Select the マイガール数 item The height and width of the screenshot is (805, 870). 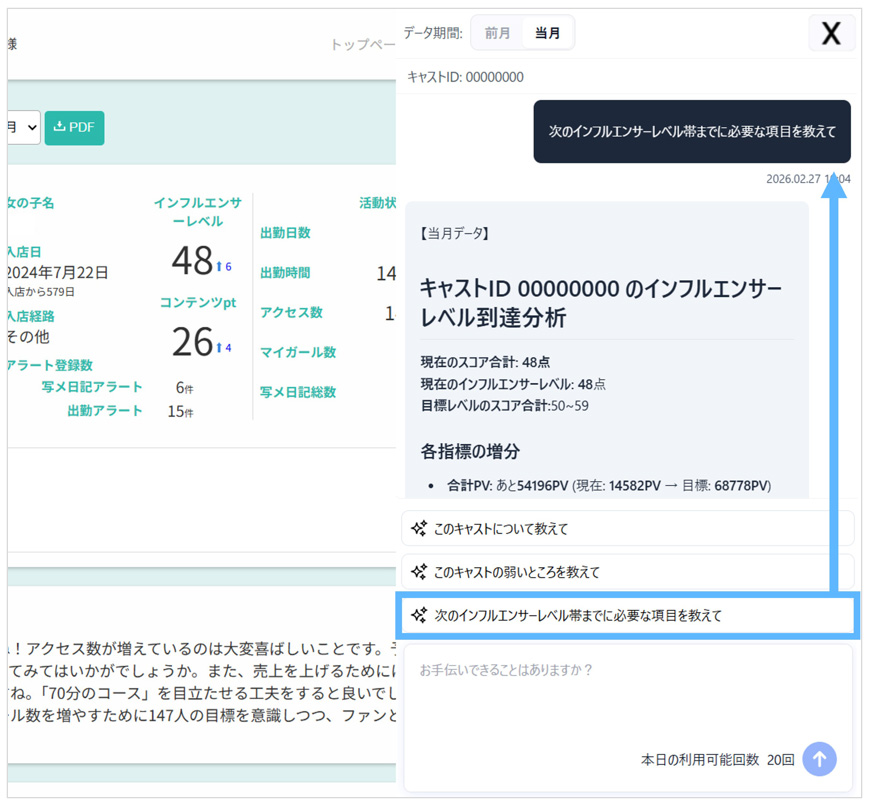297,352
